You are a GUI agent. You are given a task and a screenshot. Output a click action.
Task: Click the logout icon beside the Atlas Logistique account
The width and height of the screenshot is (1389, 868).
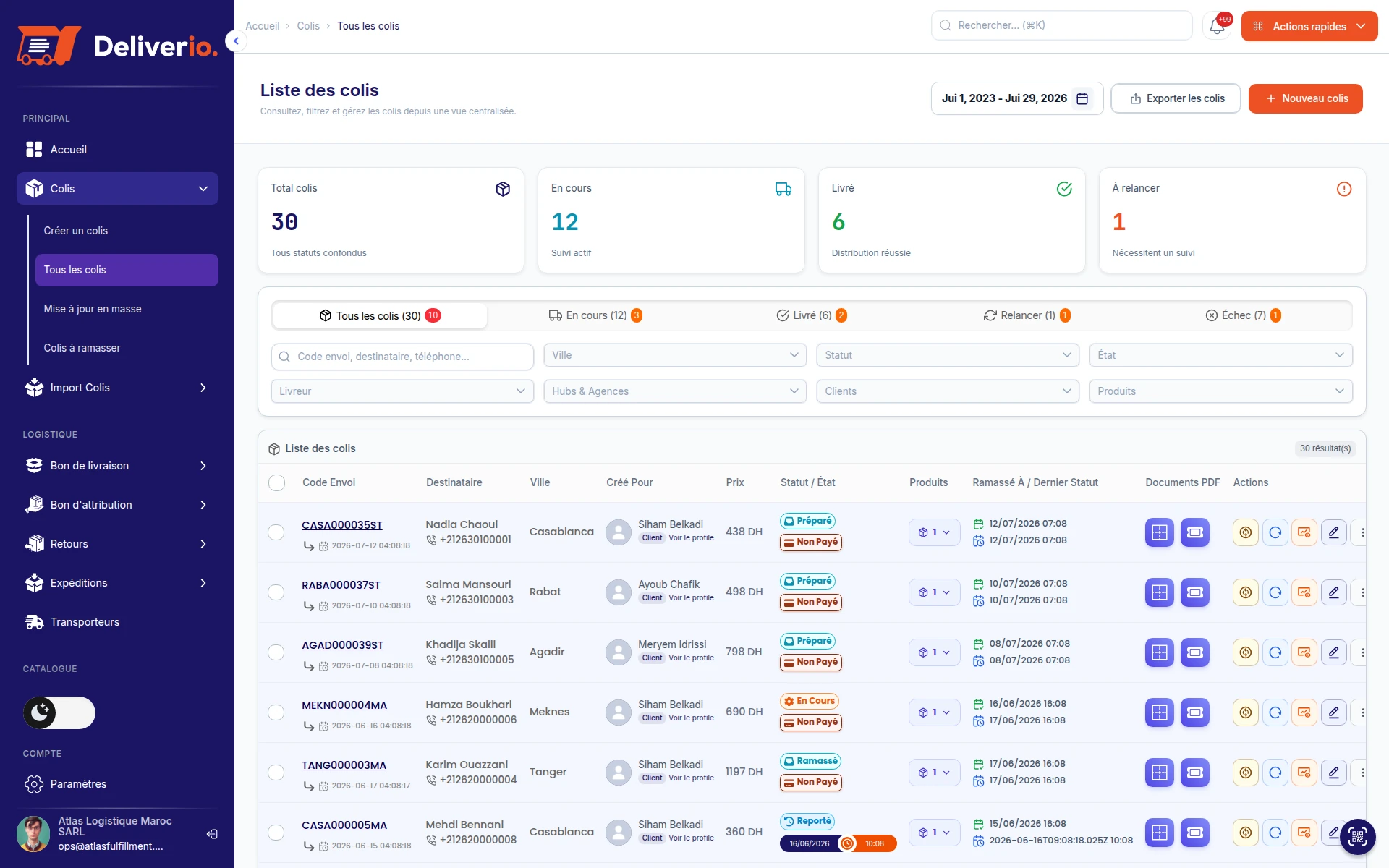tap(212, 834)
